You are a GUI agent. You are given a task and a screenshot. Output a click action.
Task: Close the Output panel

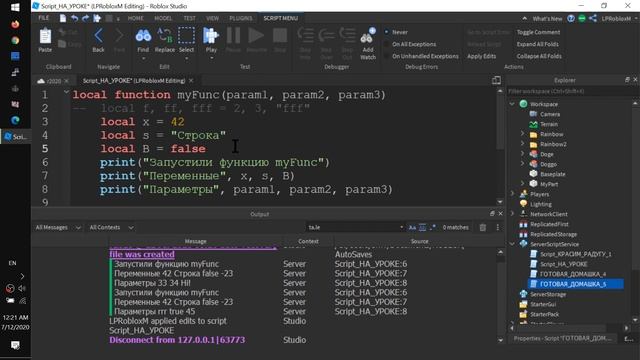pos(500,213)
